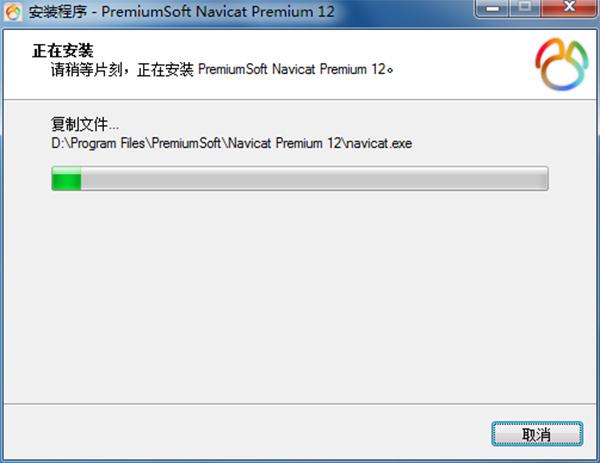Click the 正在安装 heading
Viewport: 600px width, 463px height.
pyautogui.click(x=63, y=51)
